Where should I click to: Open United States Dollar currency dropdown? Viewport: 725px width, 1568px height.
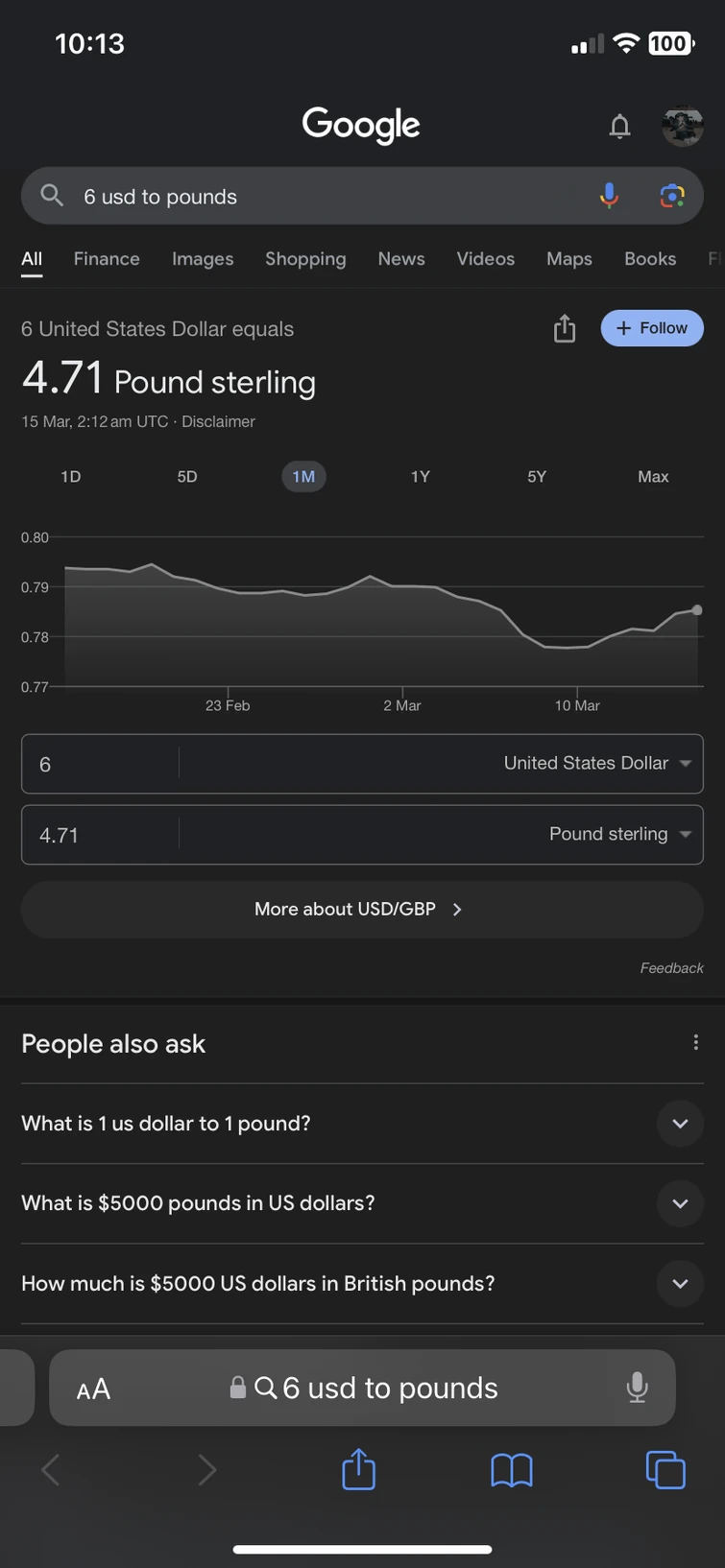pyautogui.click(x=597, y=764)
